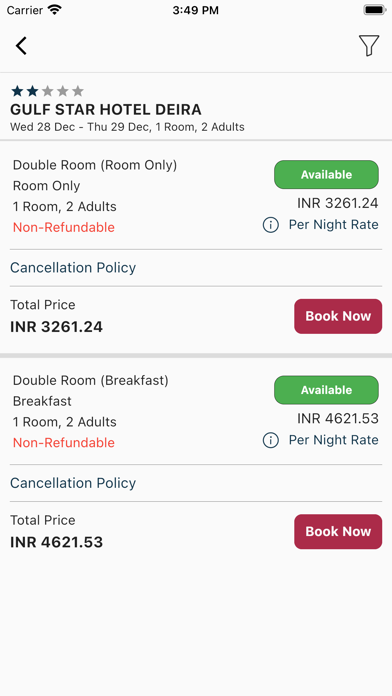Open Cancellation Policy for Breakfast option
Screen dimensions: 392x696
tap(73, 483)
